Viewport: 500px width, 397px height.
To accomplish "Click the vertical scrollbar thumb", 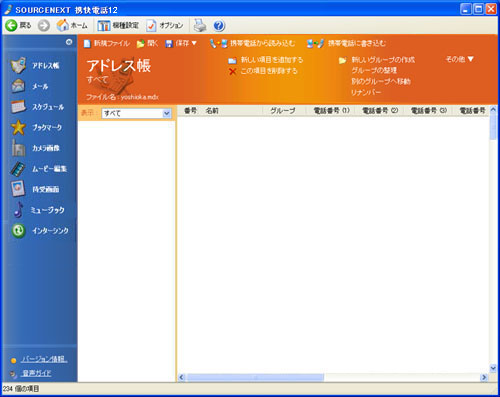I will pos(493,127).
